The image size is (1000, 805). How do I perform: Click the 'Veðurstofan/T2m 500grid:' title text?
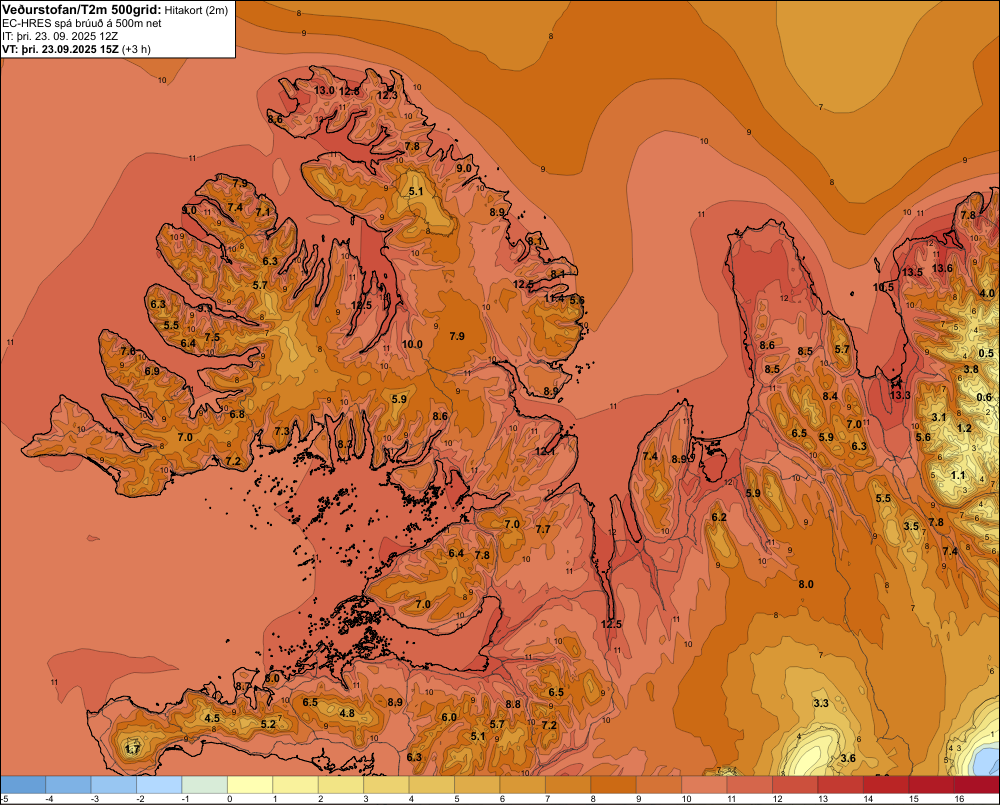click(82, 10)
